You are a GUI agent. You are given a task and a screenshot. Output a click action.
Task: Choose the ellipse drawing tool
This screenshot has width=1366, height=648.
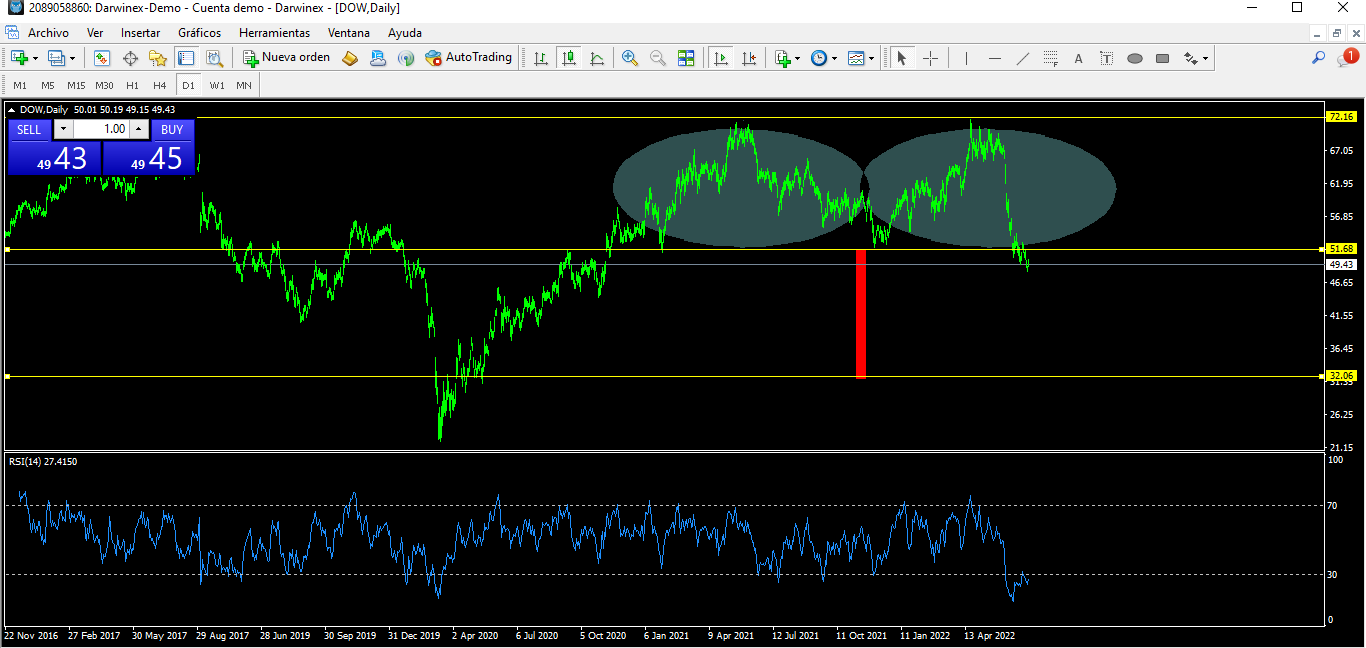(1135, 58)
